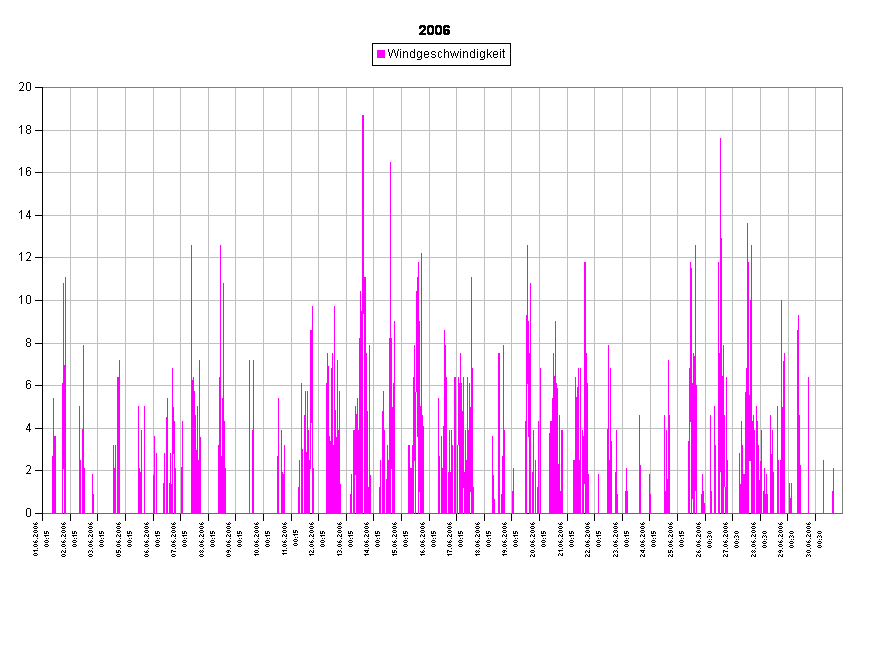
Task: Select the Windgeschwindigkeit legend label
Action: click(446, 54)
